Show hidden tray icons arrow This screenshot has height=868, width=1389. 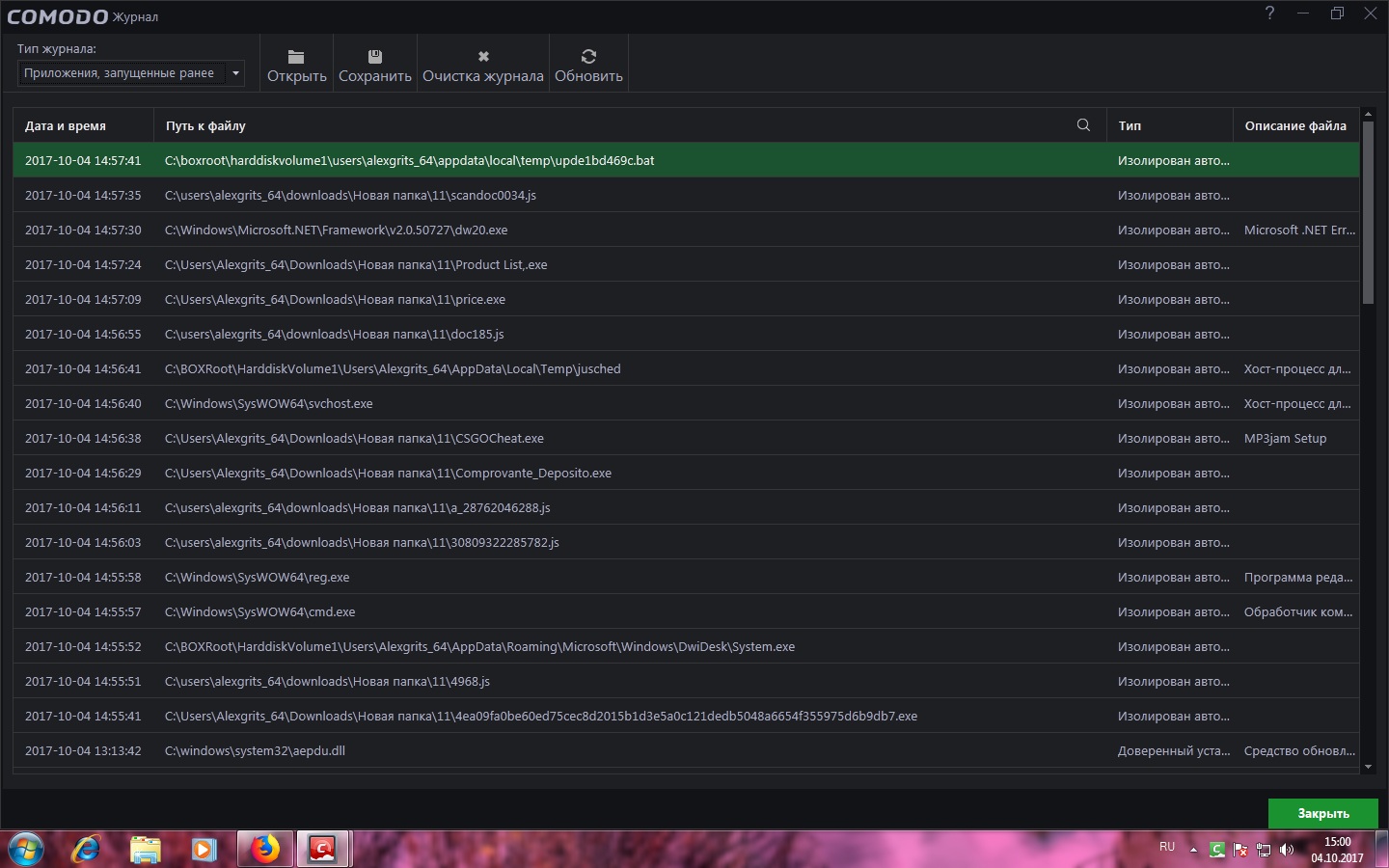coord(1193,850)
